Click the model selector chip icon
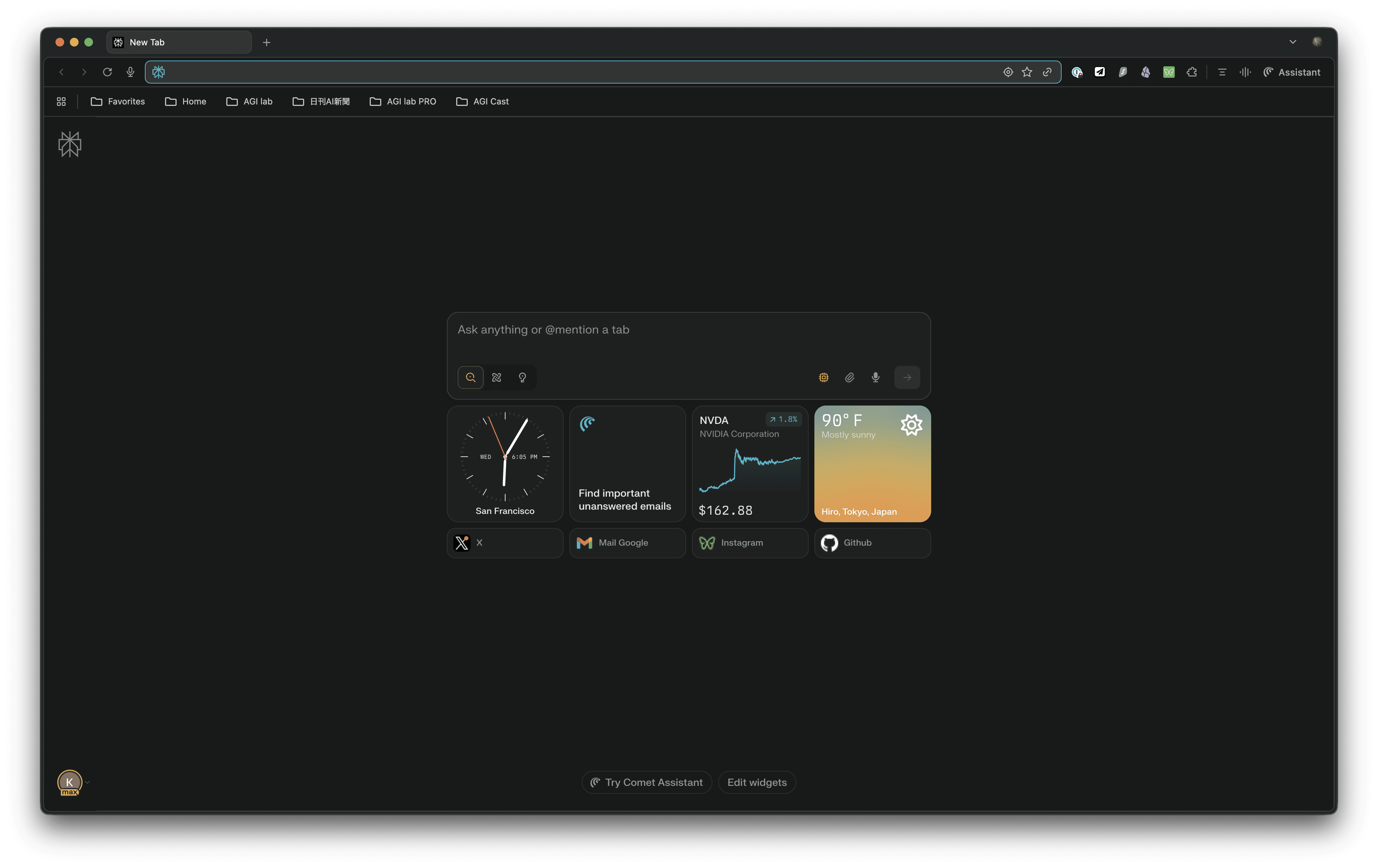The image size is (1378, 868). click(823, 377)
